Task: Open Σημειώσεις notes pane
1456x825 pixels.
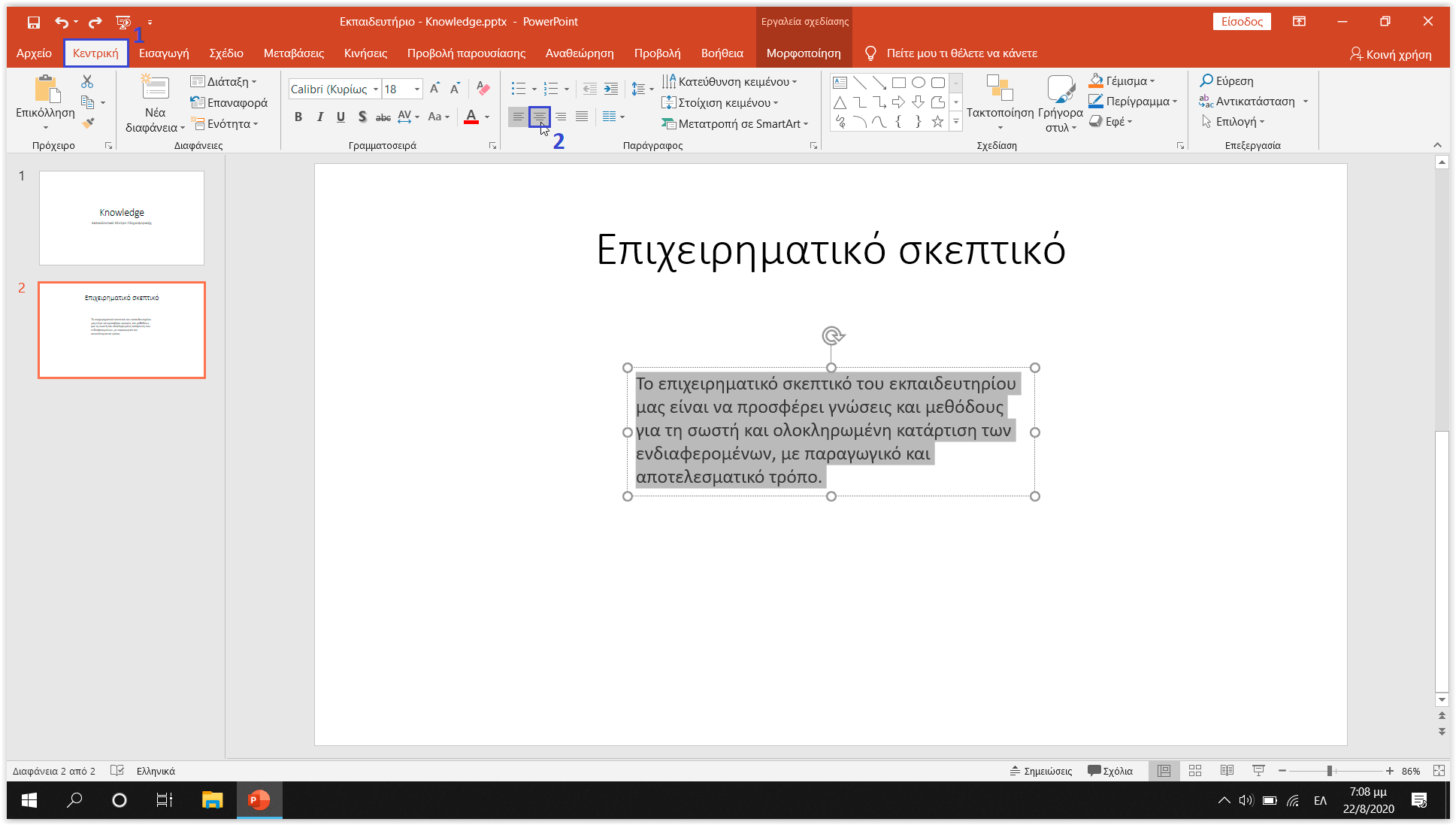Action: pos(1041,771)
